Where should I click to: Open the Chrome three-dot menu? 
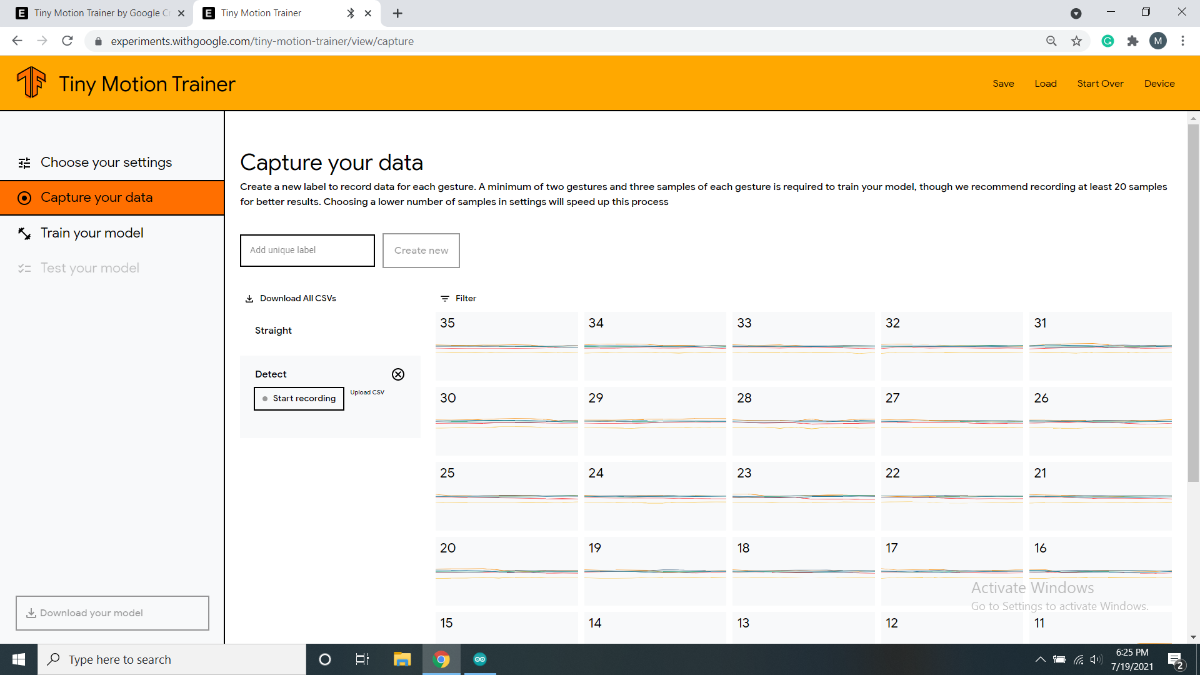[1183, 41]
